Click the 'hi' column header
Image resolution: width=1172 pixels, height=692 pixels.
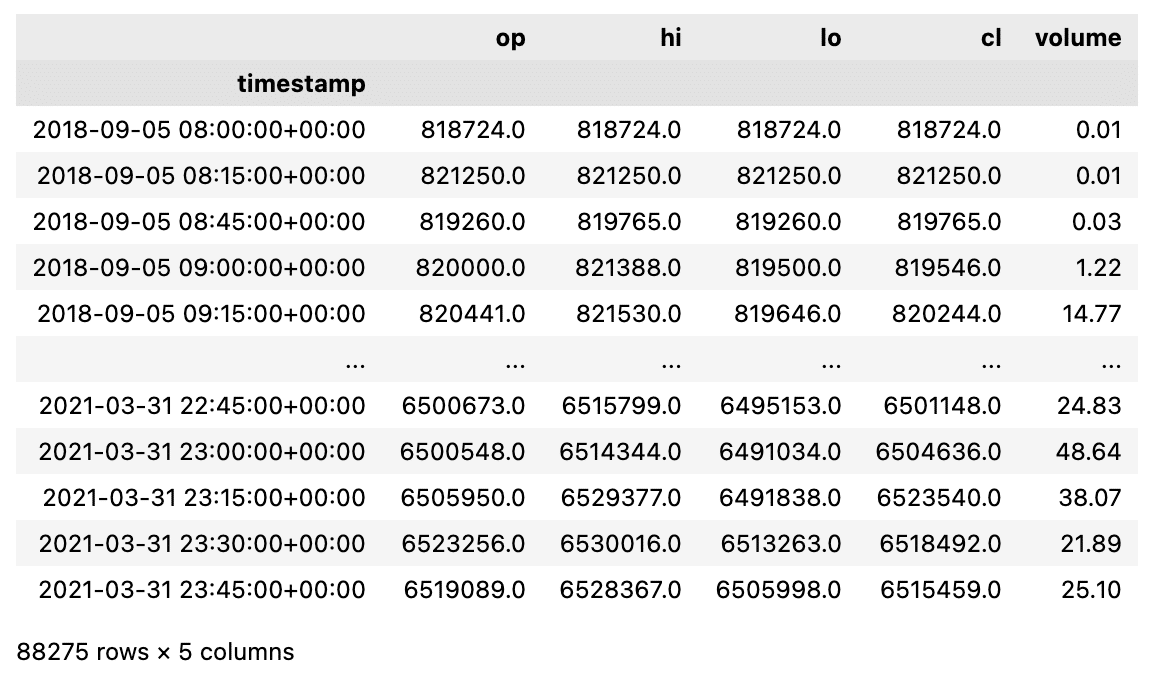(x=669, y=38)
